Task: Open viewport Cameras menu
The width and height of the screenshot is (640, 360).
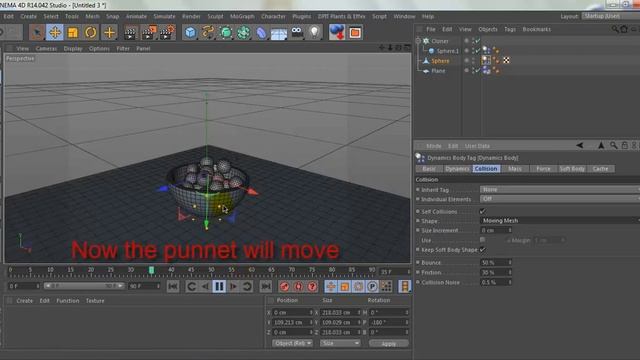Action: (46, 48)
